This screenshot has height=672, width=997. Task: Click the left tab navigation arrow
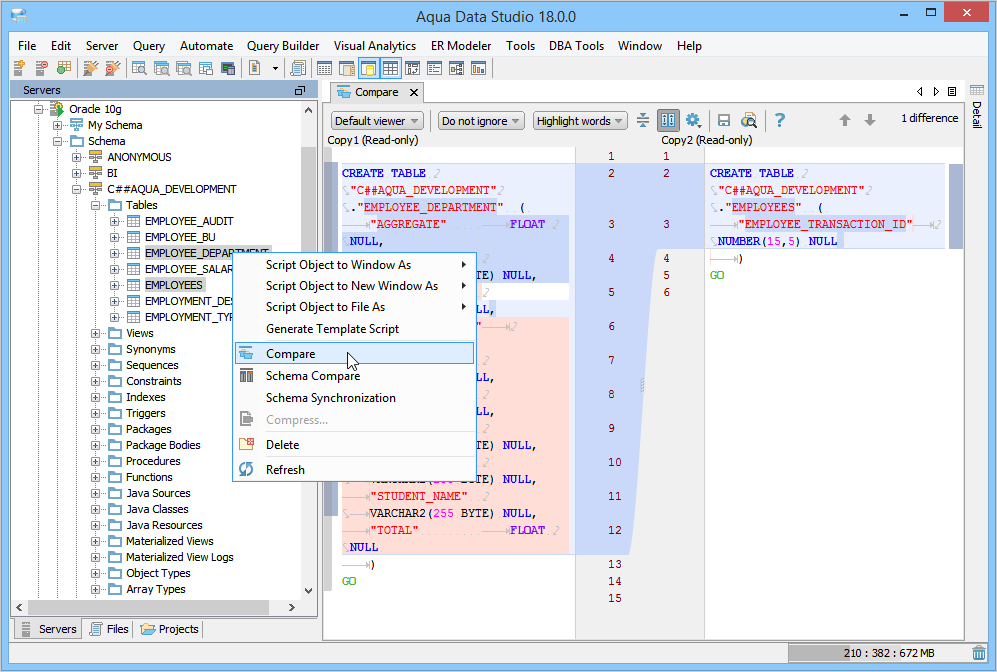(919, 92)
